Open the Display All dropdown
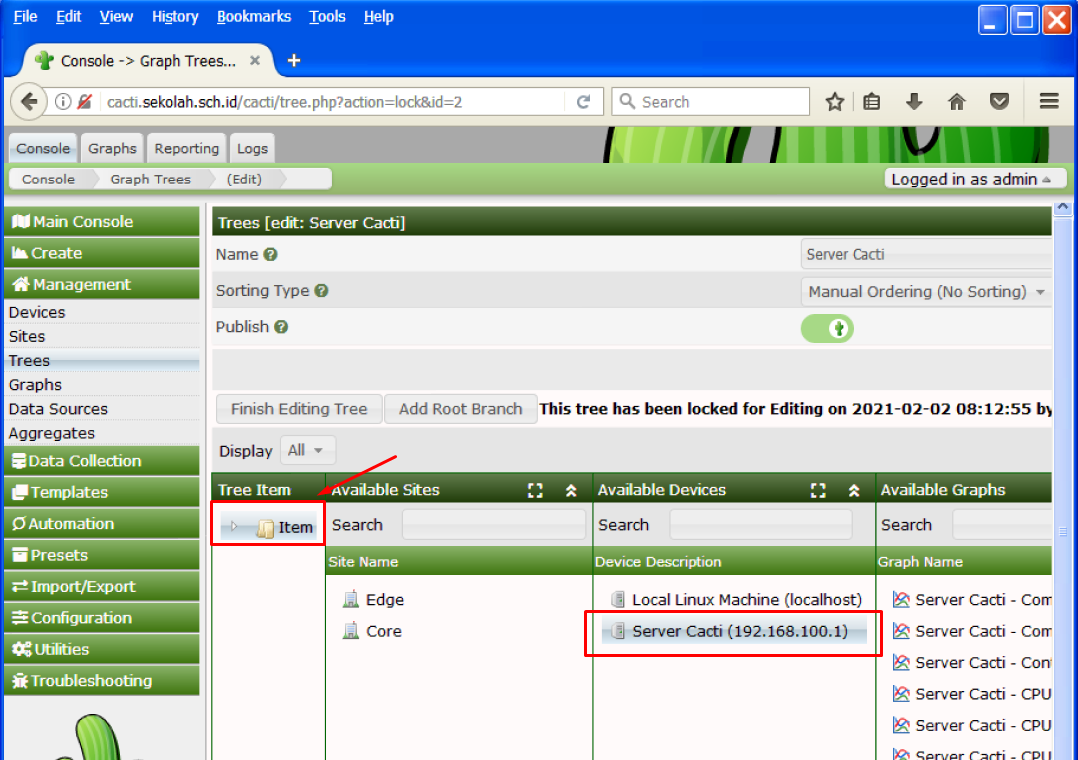Image resolution: width=1078 pixels, height=760 pixels. tap(307, 450)
